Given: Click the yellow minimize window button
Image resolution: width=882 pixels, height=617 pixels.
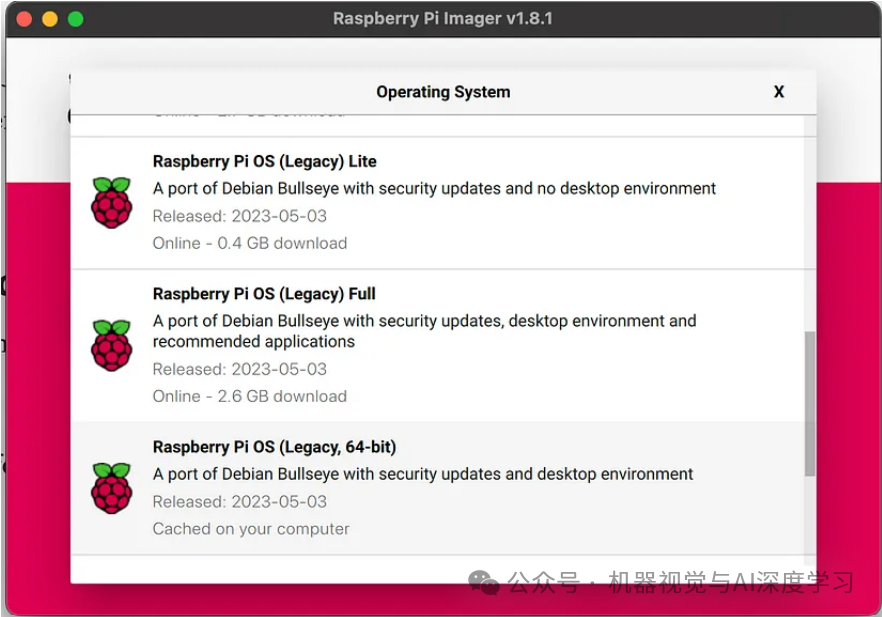Looking at the screenshot, I should tap(50, 19).
